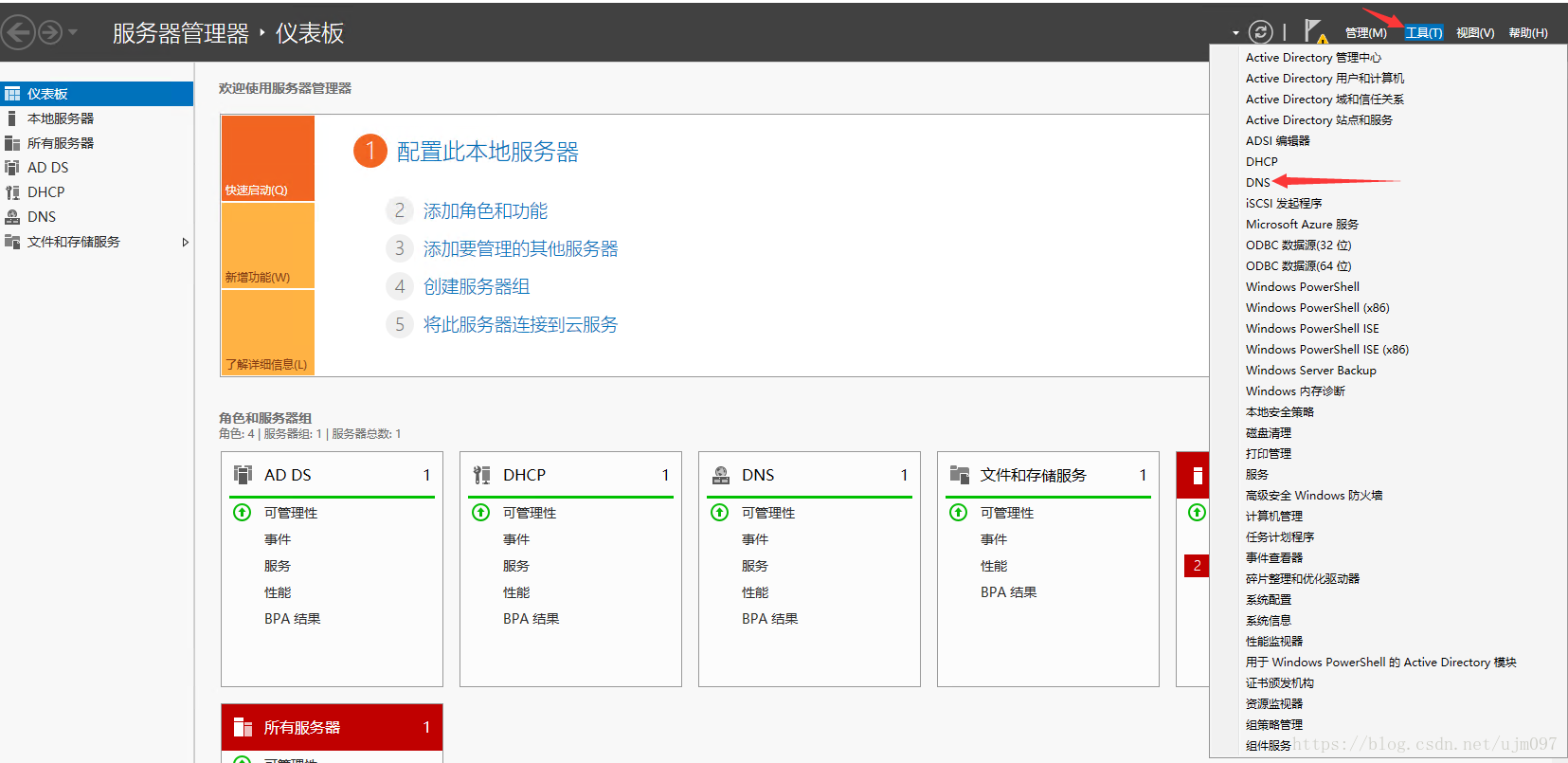
Task: Choose 本地安全策略 from the menu
Action: coord(1279,412)
